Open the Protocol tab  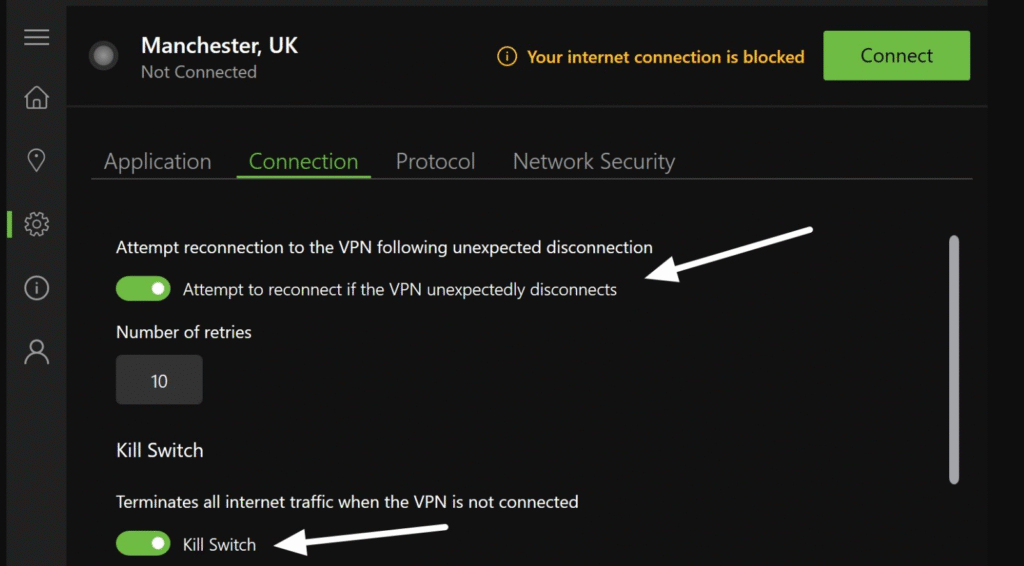(x=435, y=162)
